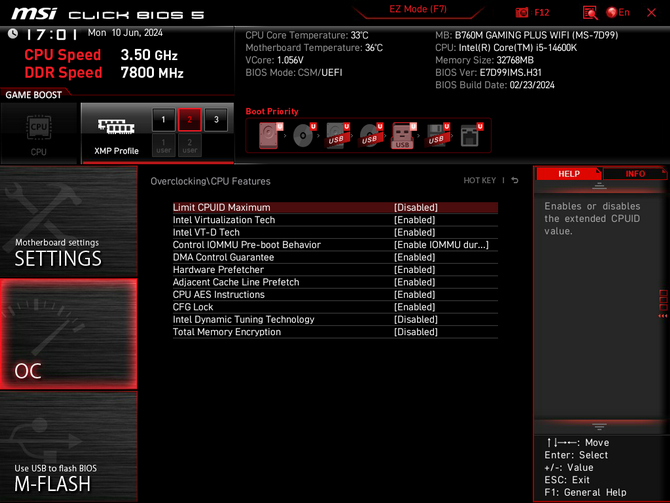Select the Hardware Prefetcher row
This screenshot has width=670, height=503.
coord(335,270)
